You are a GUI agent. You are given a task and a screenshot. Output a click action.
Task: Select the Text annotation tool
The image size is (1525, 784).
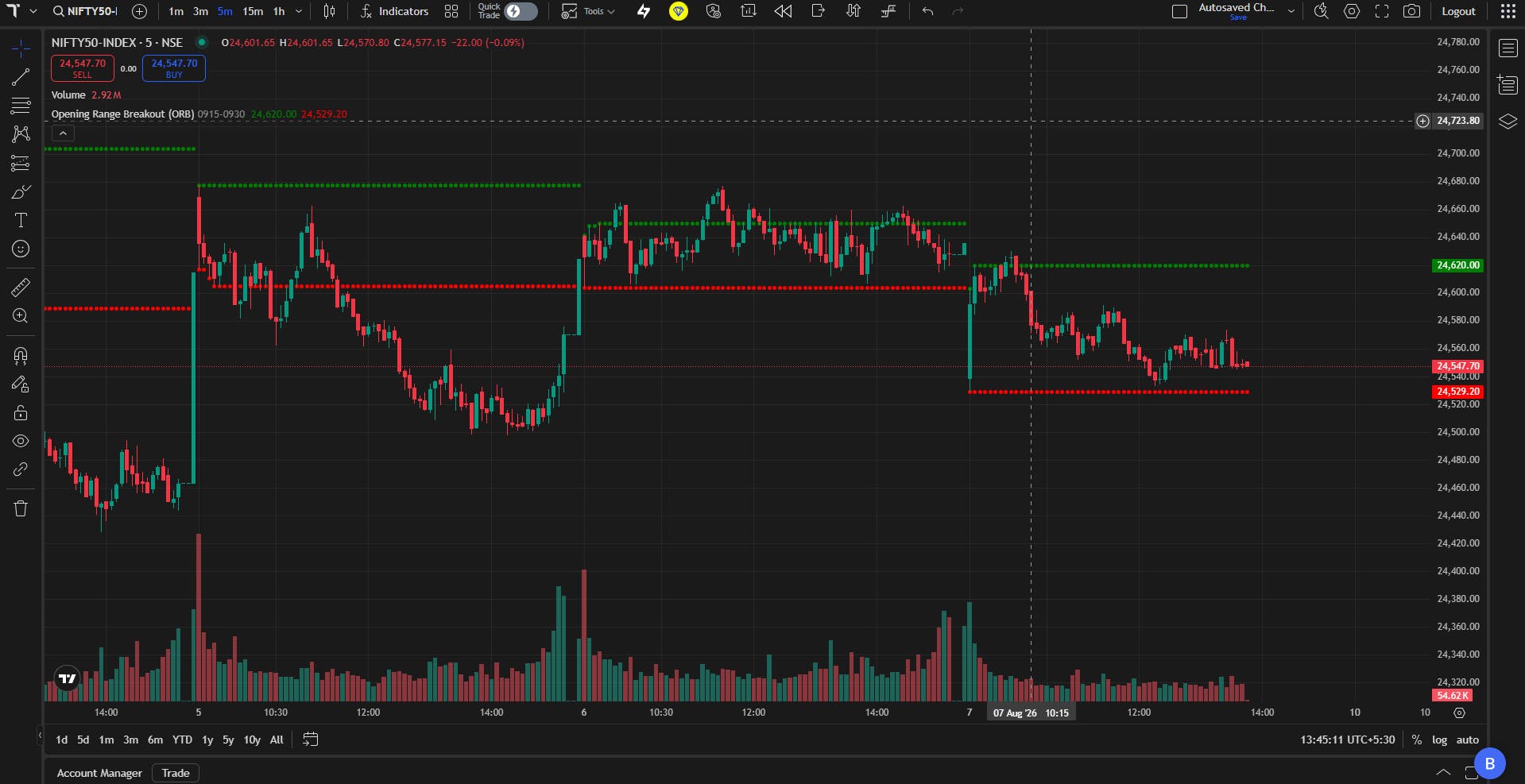pyautogui.click(x=21, y=220)
